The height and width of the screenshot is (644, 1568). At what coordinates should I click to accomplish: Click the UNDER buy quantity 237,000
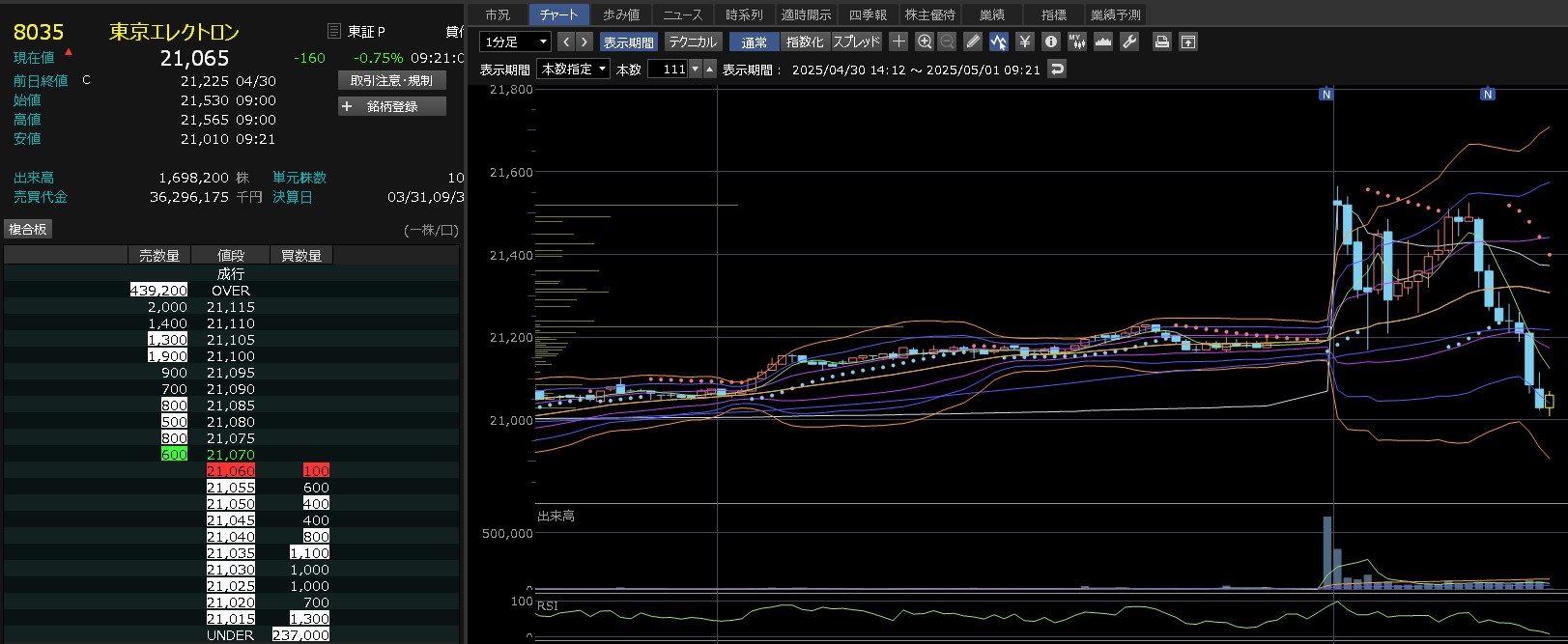(x=300, y=635)
